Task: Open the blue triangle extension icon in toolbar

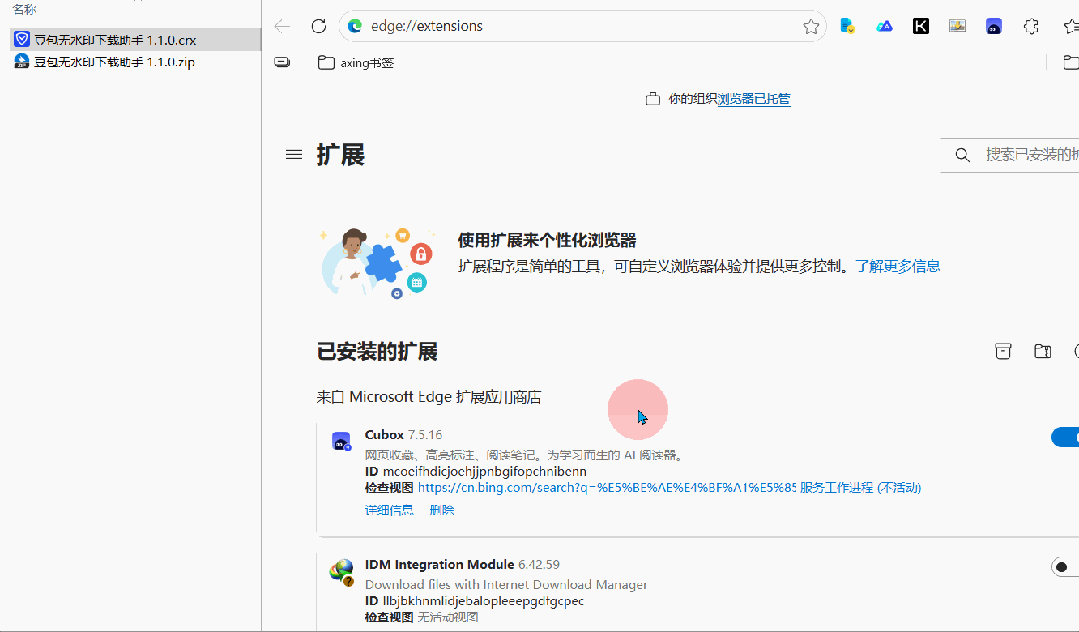Action: (884, 26)
